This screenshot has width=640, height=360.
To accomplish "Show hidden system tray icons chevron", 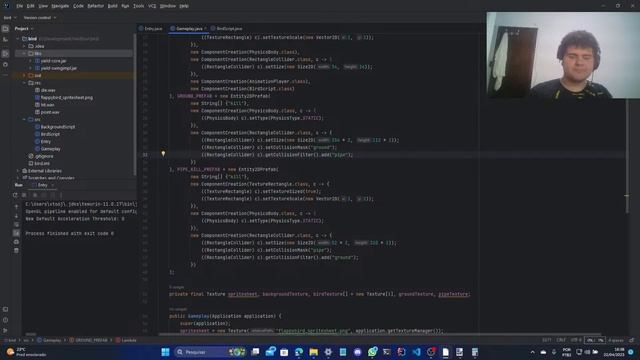I will (532, 352).
